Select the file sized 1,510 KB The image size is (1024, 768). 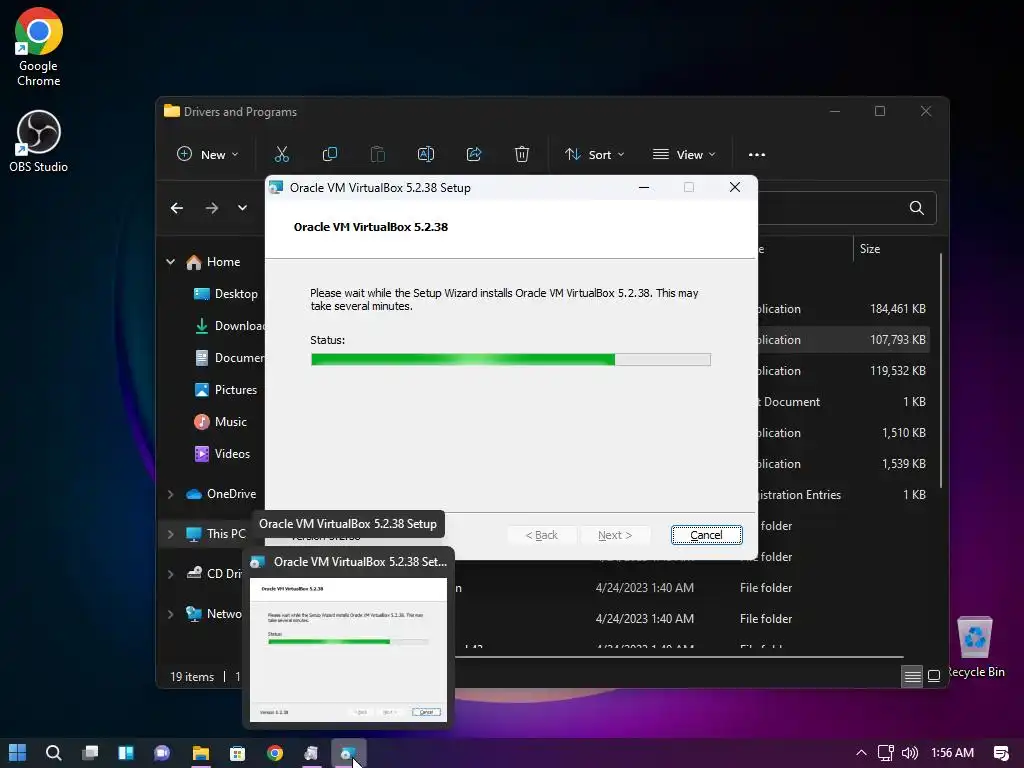pyautogui.click(x=842, y=433)
